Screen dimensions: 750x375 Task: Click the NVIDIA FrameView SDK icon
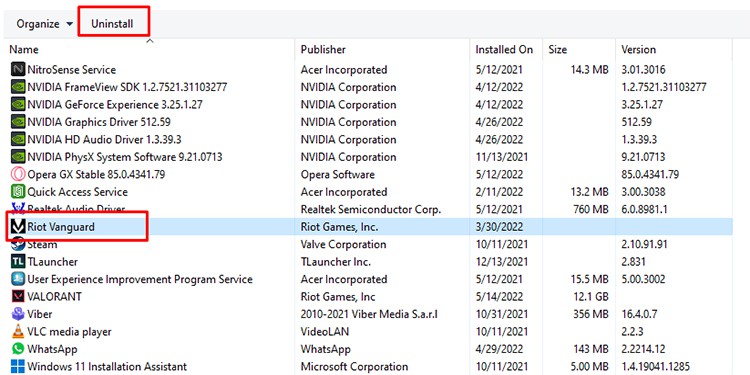(18, 87)
